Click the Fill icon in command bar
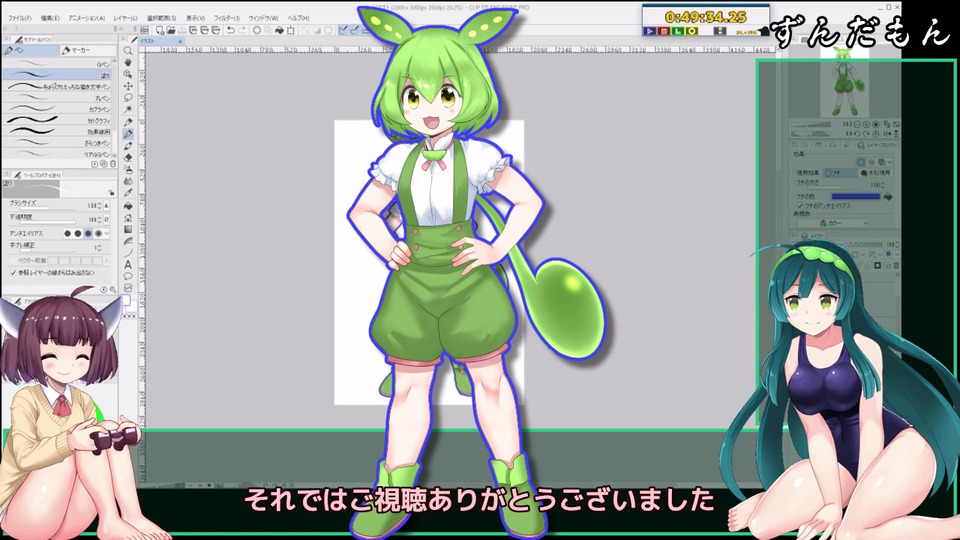The image size is (960, 540). 279,30
